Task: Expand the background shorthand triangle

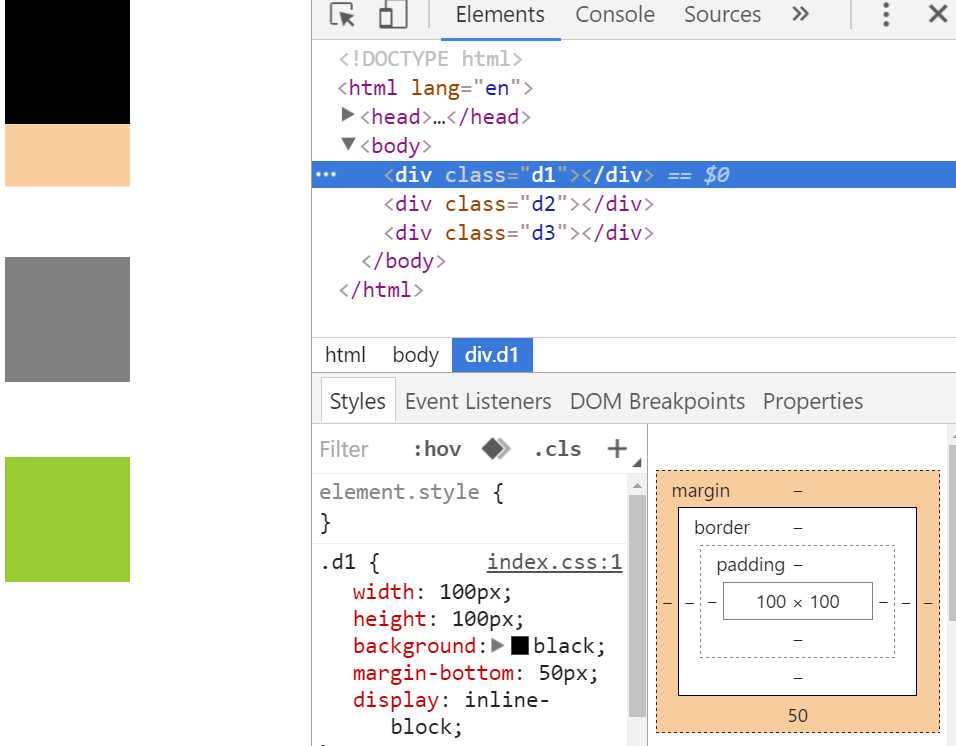Action: point(498,645)
